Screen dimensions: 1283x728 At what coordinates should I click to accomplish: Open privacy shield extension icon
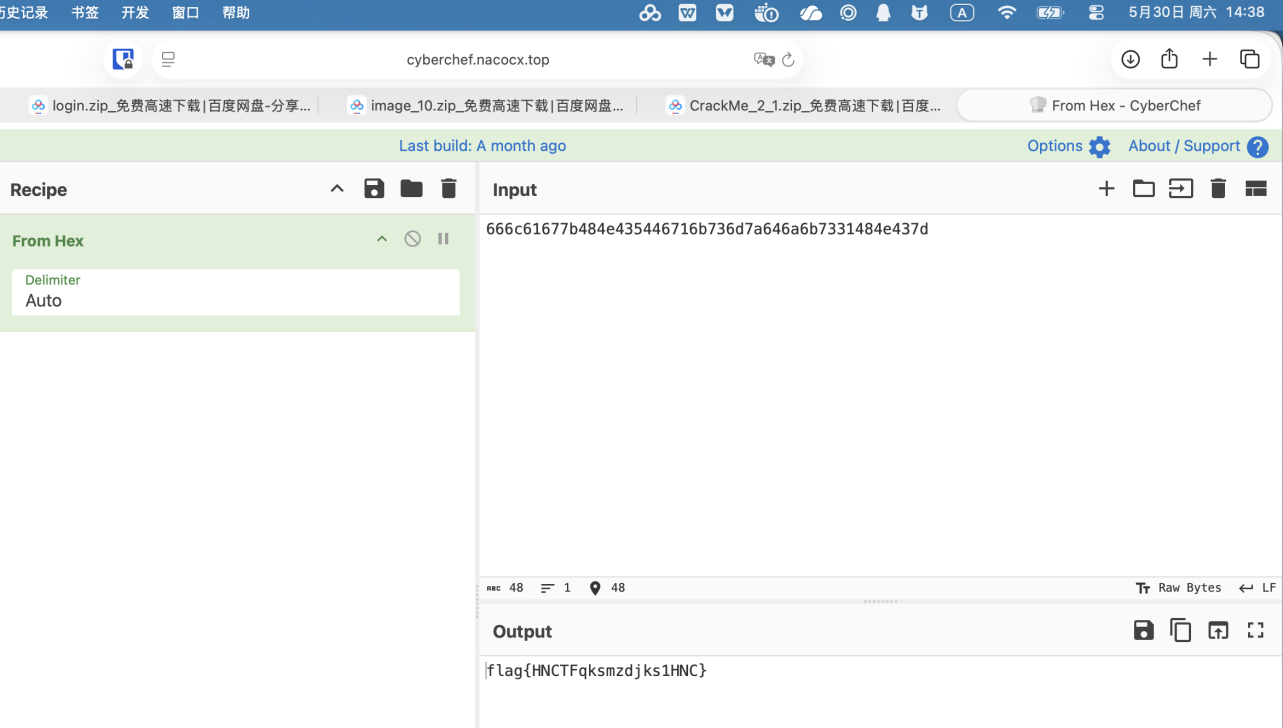click(x=123, y=60)
